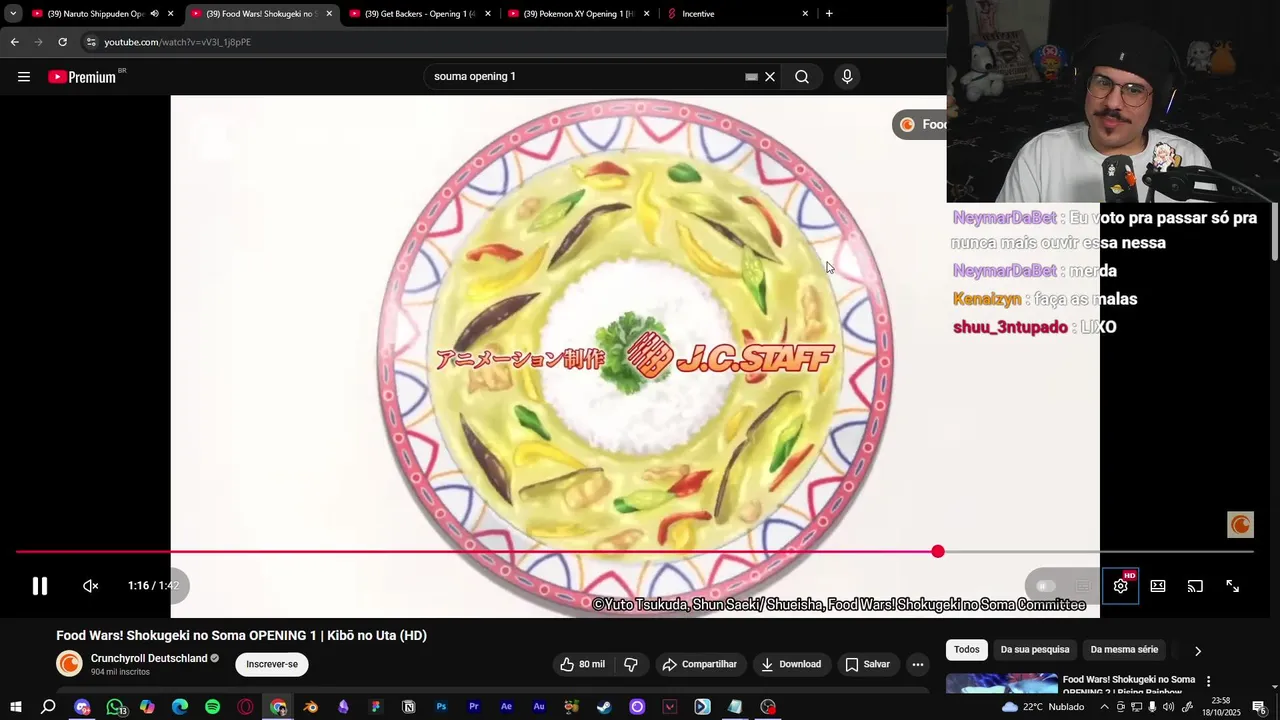Subscribe with Inscrever-se button
Image resolution: width=1280 pixels, height=720 pixels.
click(272, 664)
